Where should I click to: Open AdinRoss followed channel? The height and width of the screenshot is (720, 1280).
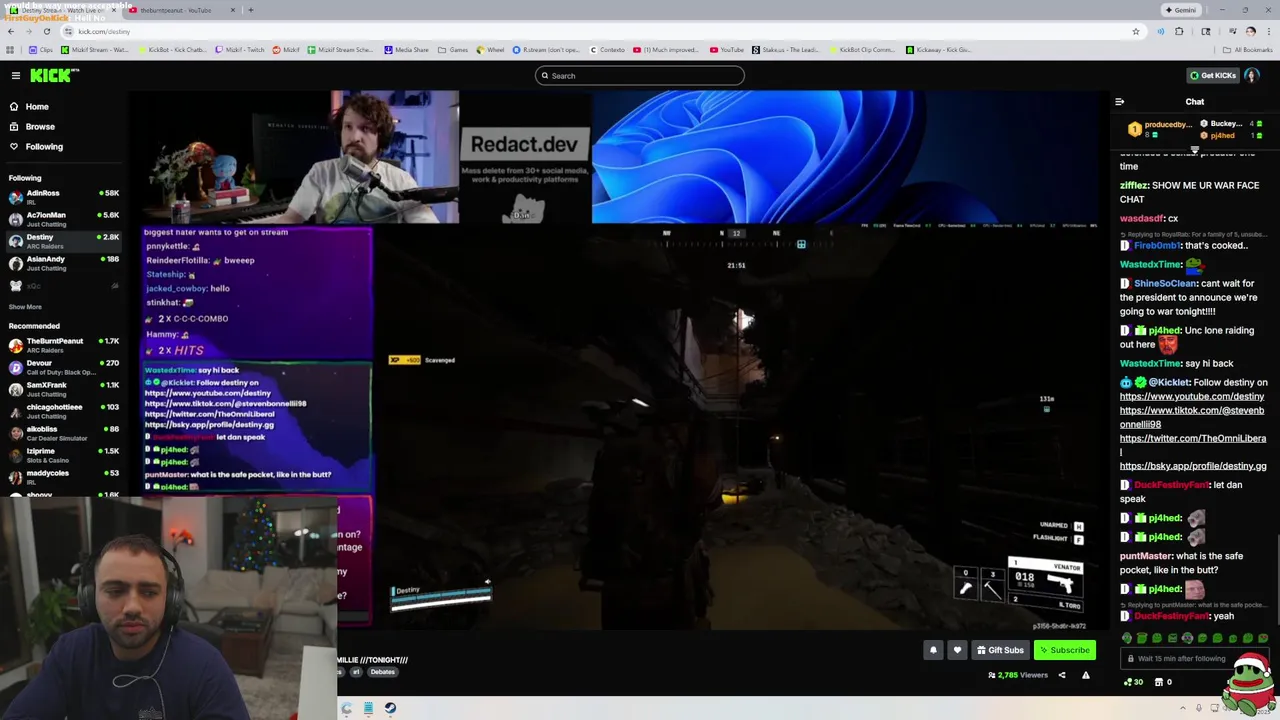click(x=62, y=197)
